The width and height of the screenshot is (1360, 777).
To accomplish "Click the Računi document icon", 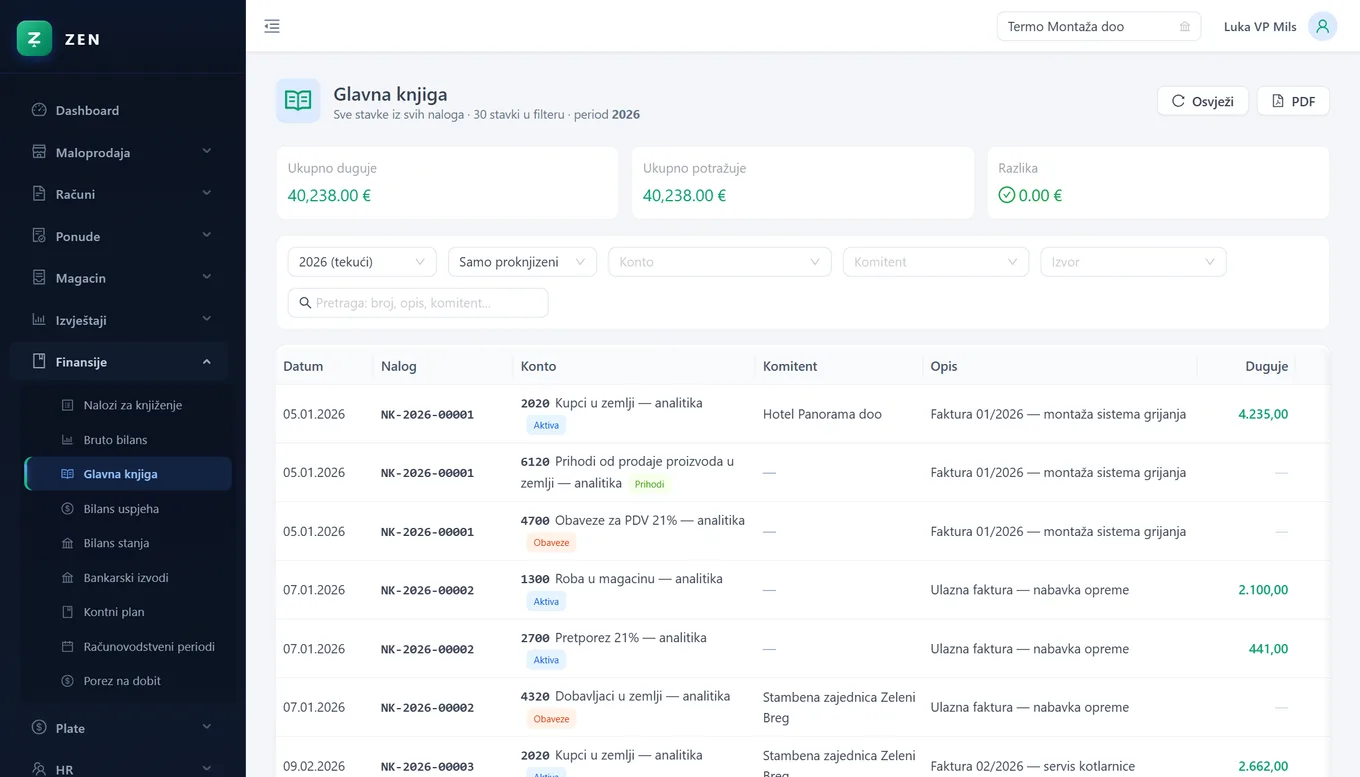I will 39,194.
